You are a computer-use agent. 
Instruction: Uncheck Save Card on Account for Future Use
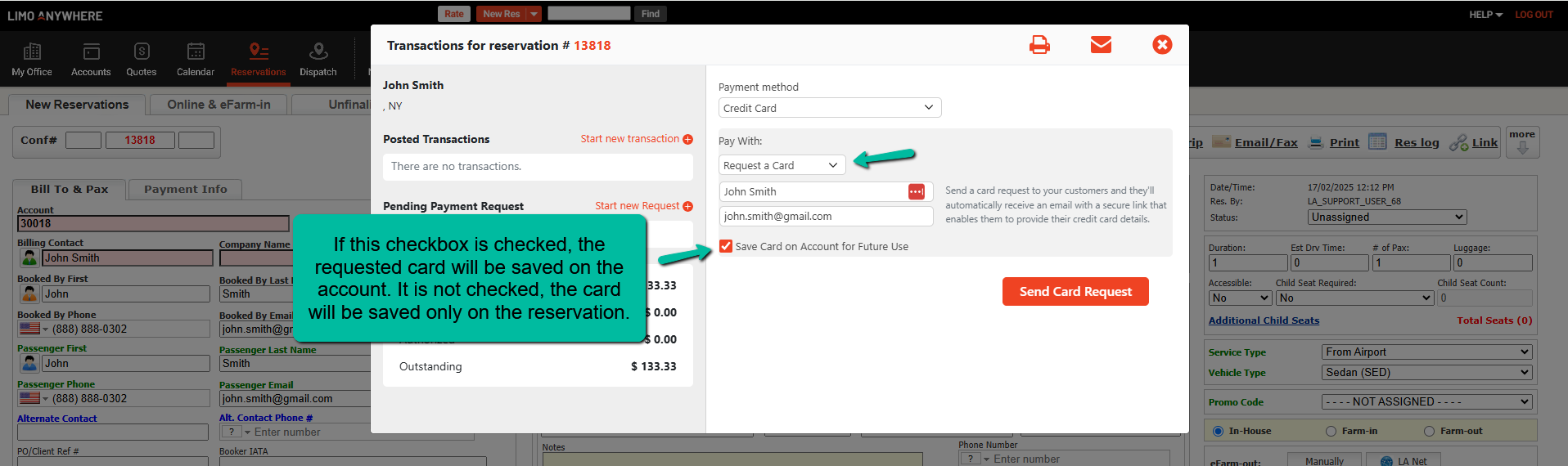coord(726,246)
